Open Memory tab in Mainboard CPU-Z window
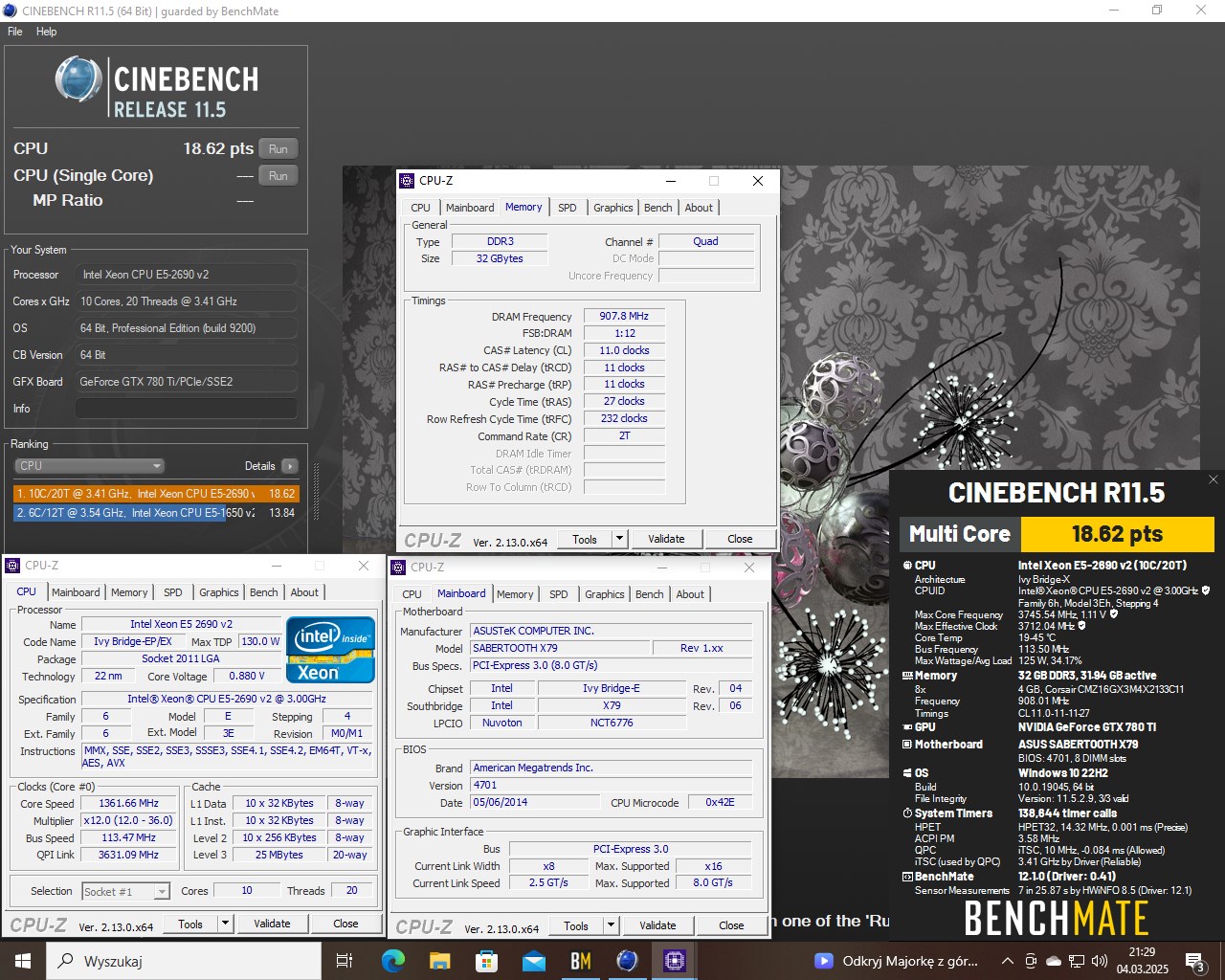Image resolution: width=1225 pixels, height=980 pixels. (515, 594)
